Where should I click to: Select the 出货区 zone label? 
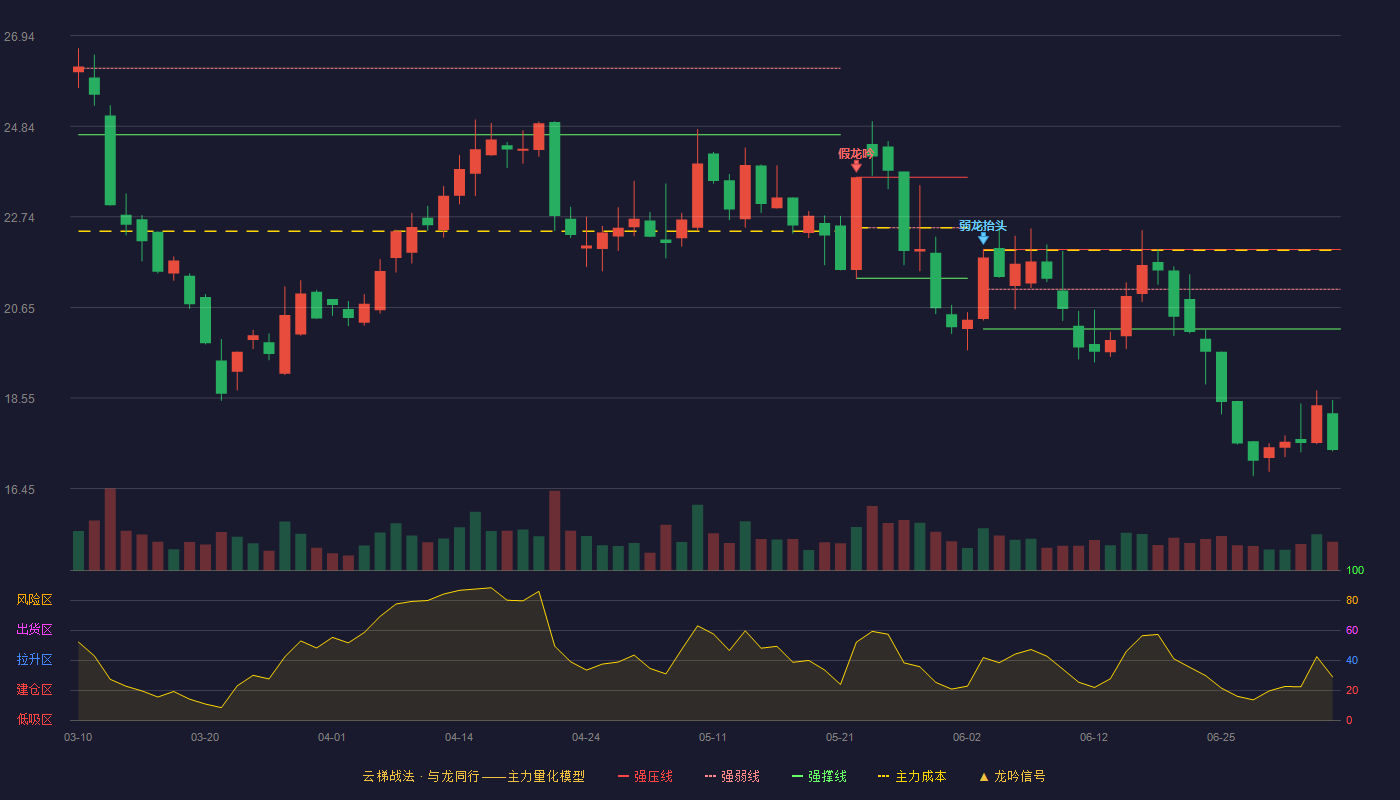pos(35,630)
